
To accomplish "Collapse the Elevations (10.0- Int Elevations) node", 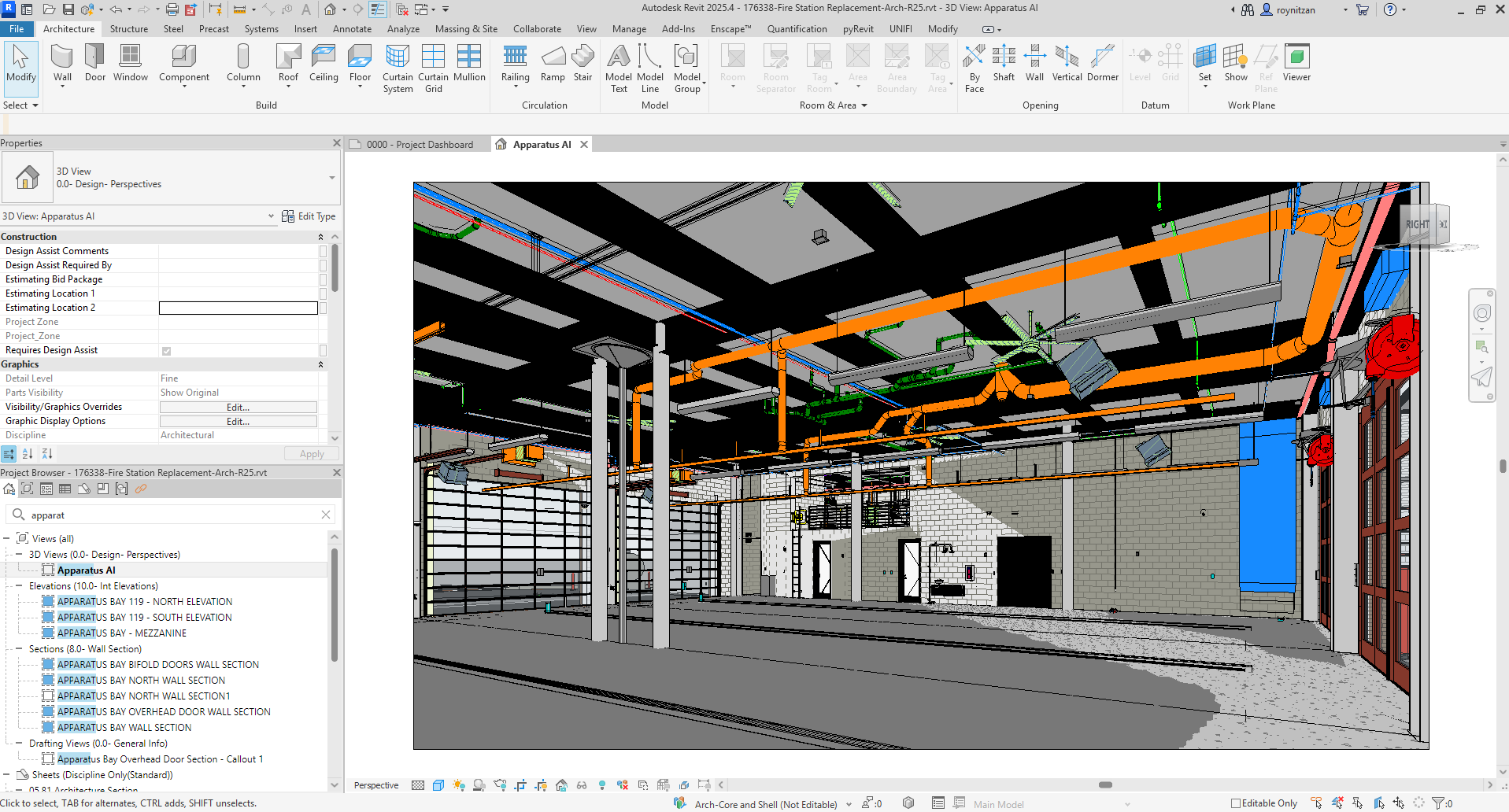I will (19, 586).
